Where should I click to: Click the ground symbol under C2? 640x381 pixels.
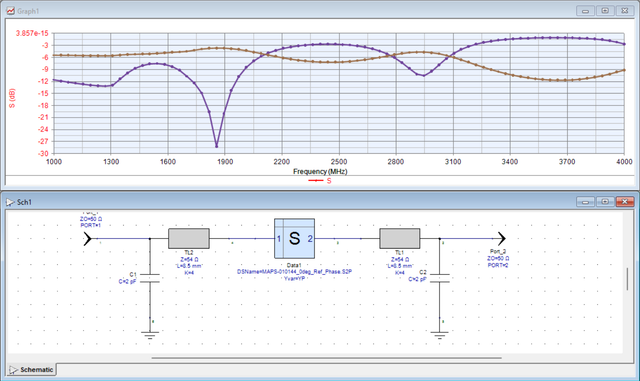pos(440,336)
